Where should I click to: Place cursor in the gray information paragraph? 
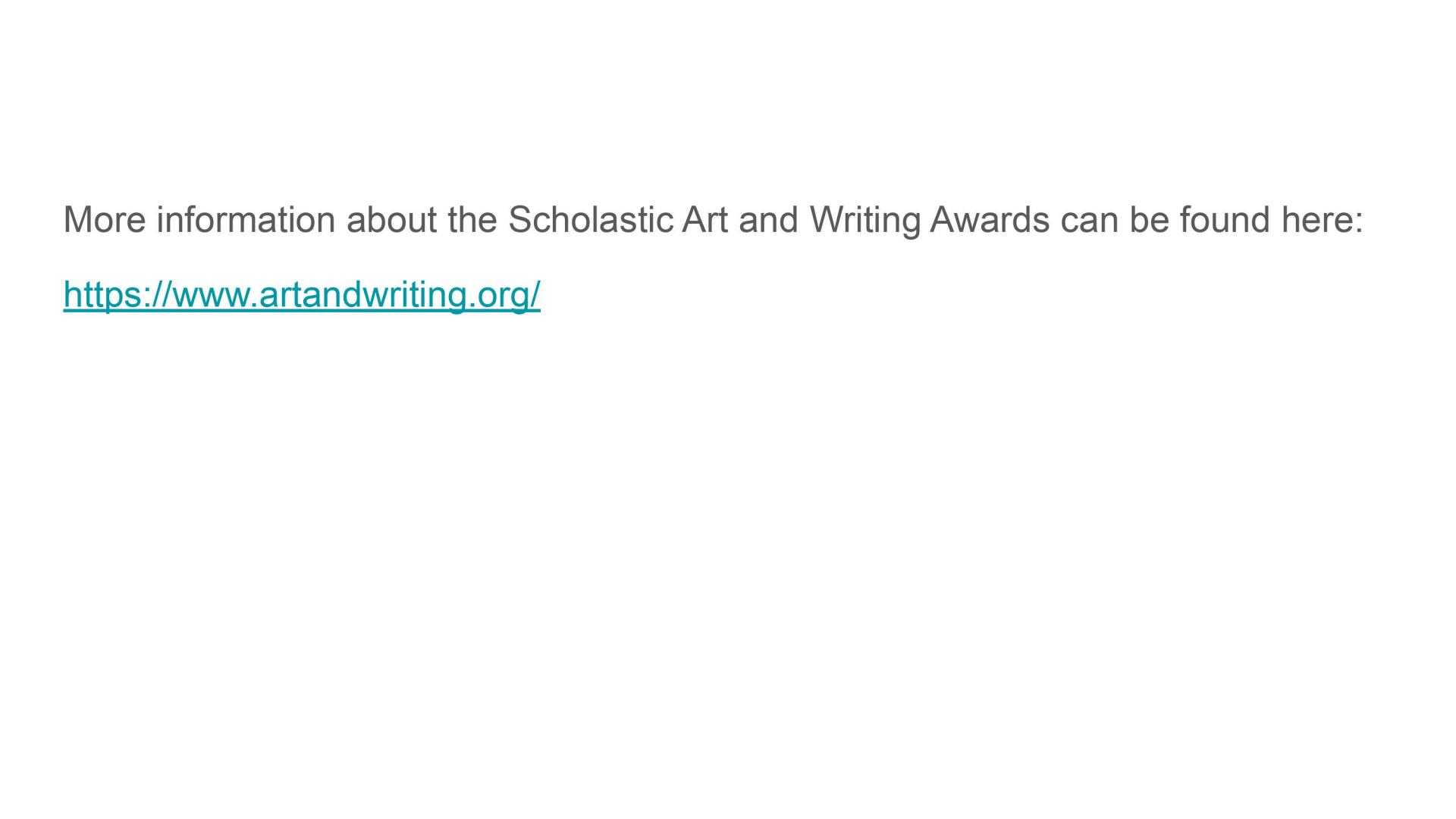coord(713,220)
